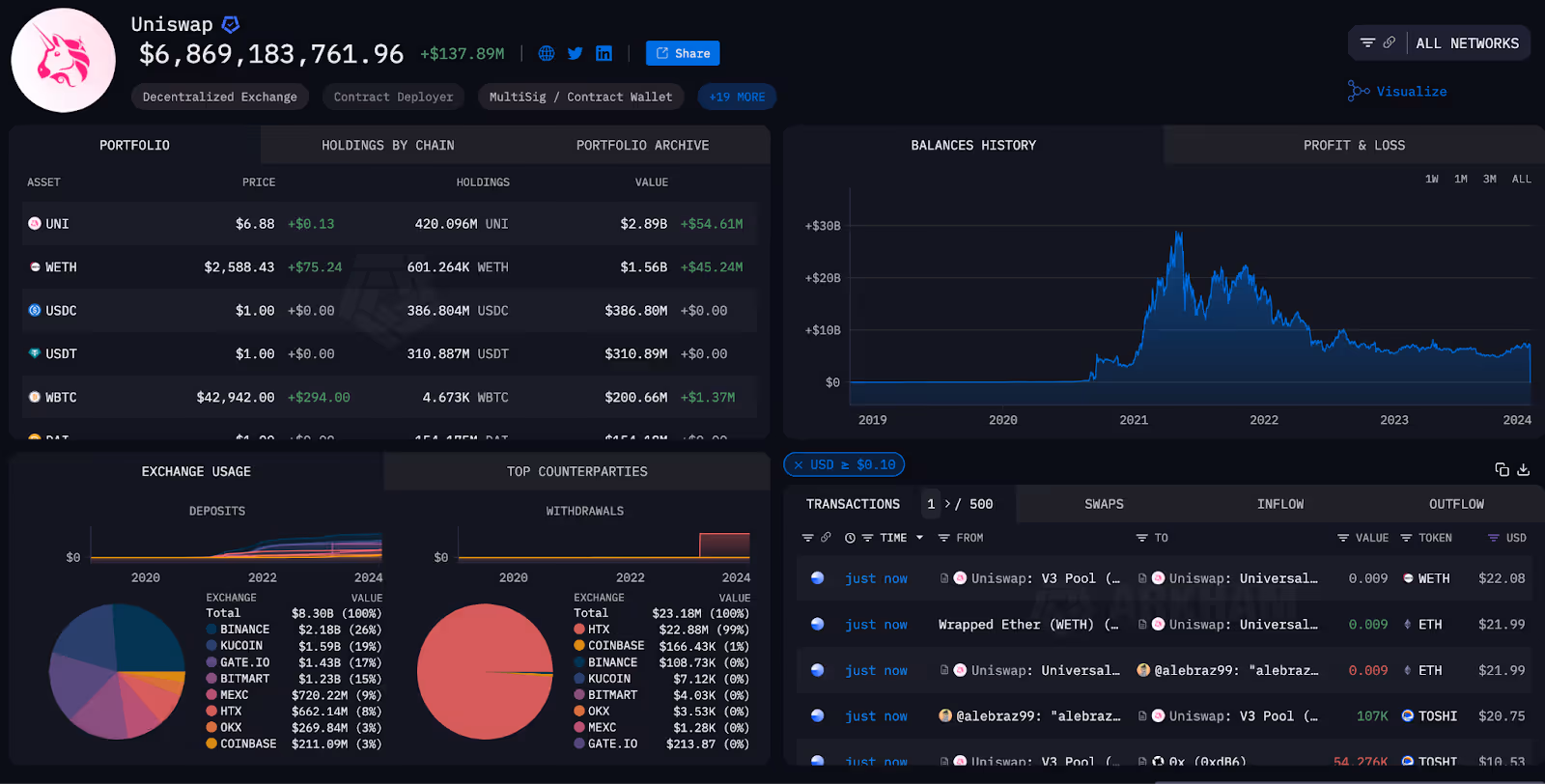Switch to HOLDINGS BY CHAIN tab
Image resolution: width=1545 pixels, height=784 pixels.
point(388,145)
